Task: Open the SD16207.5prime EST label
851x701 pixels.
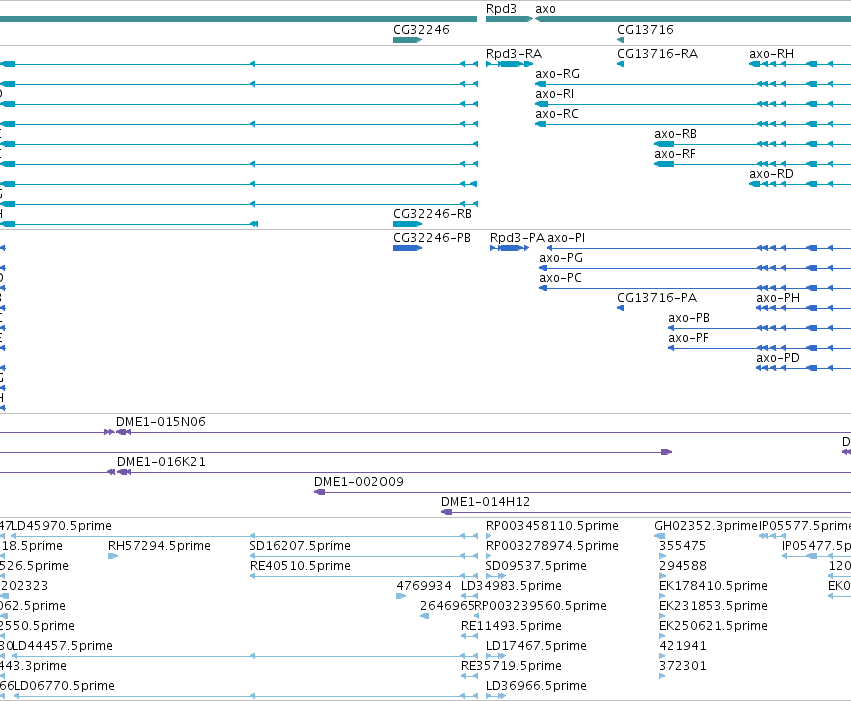Action: tap(300, 546)
